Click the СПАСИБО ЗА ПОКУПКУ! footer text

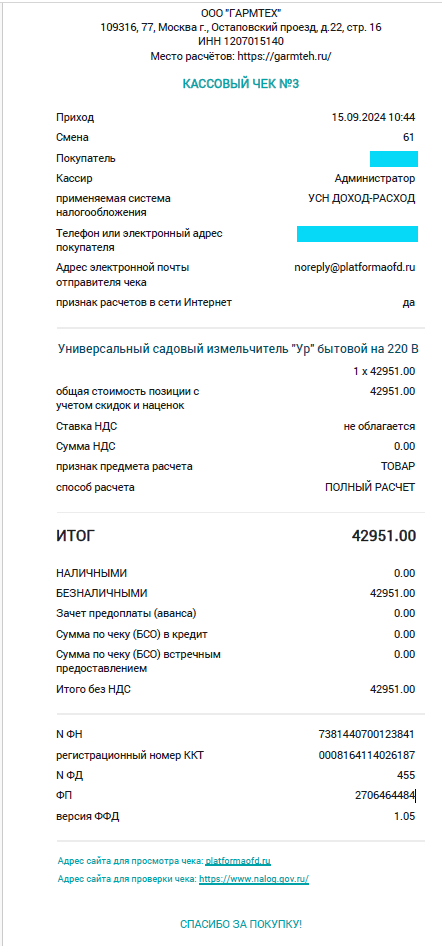[x=241, y=924]
